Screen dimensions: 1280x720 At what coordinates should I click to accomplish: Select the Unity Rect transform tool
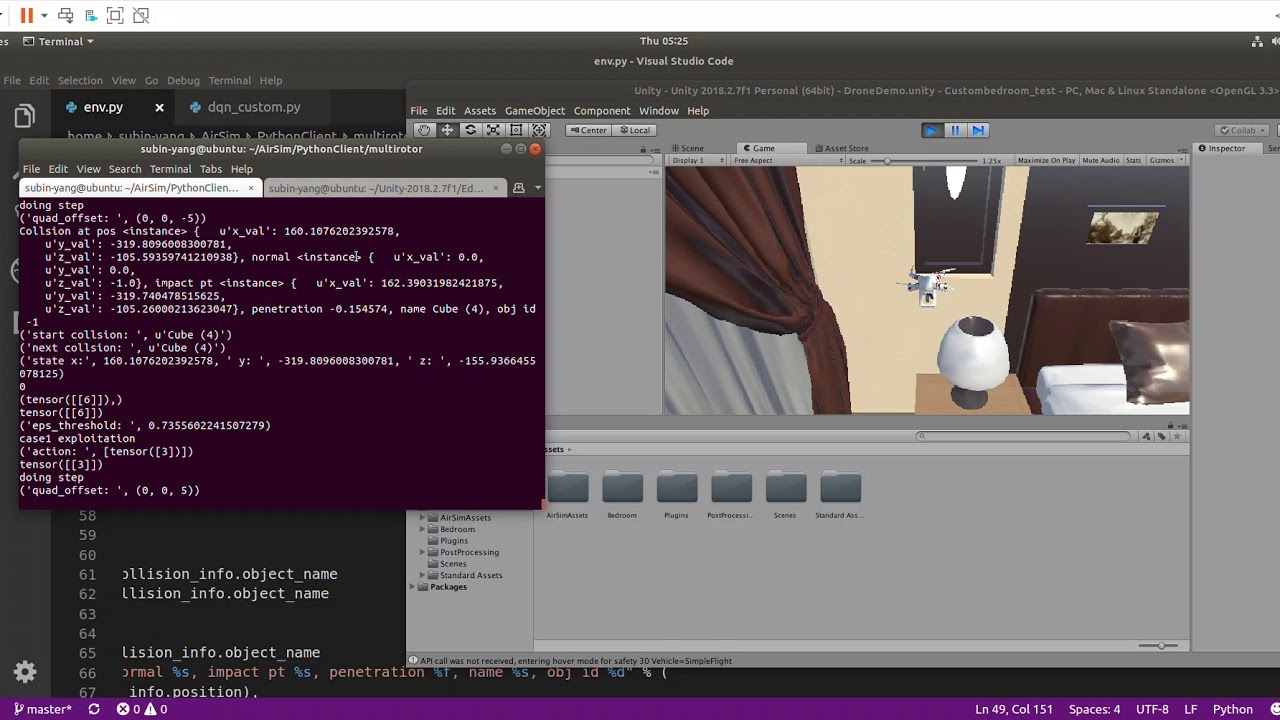(516, 130)
